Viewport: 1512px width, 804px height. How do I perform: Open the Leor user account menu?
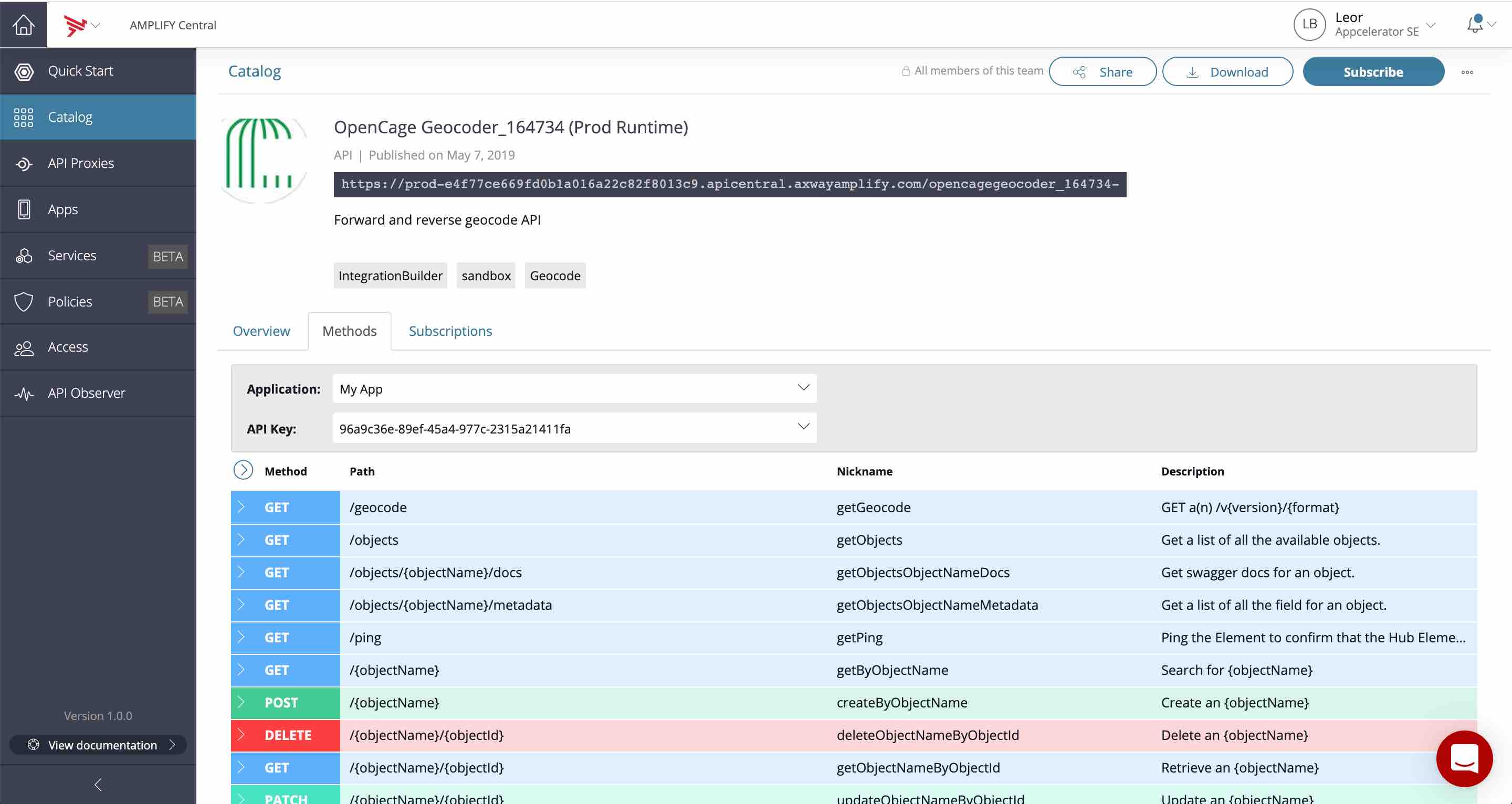click(1385, 25)
